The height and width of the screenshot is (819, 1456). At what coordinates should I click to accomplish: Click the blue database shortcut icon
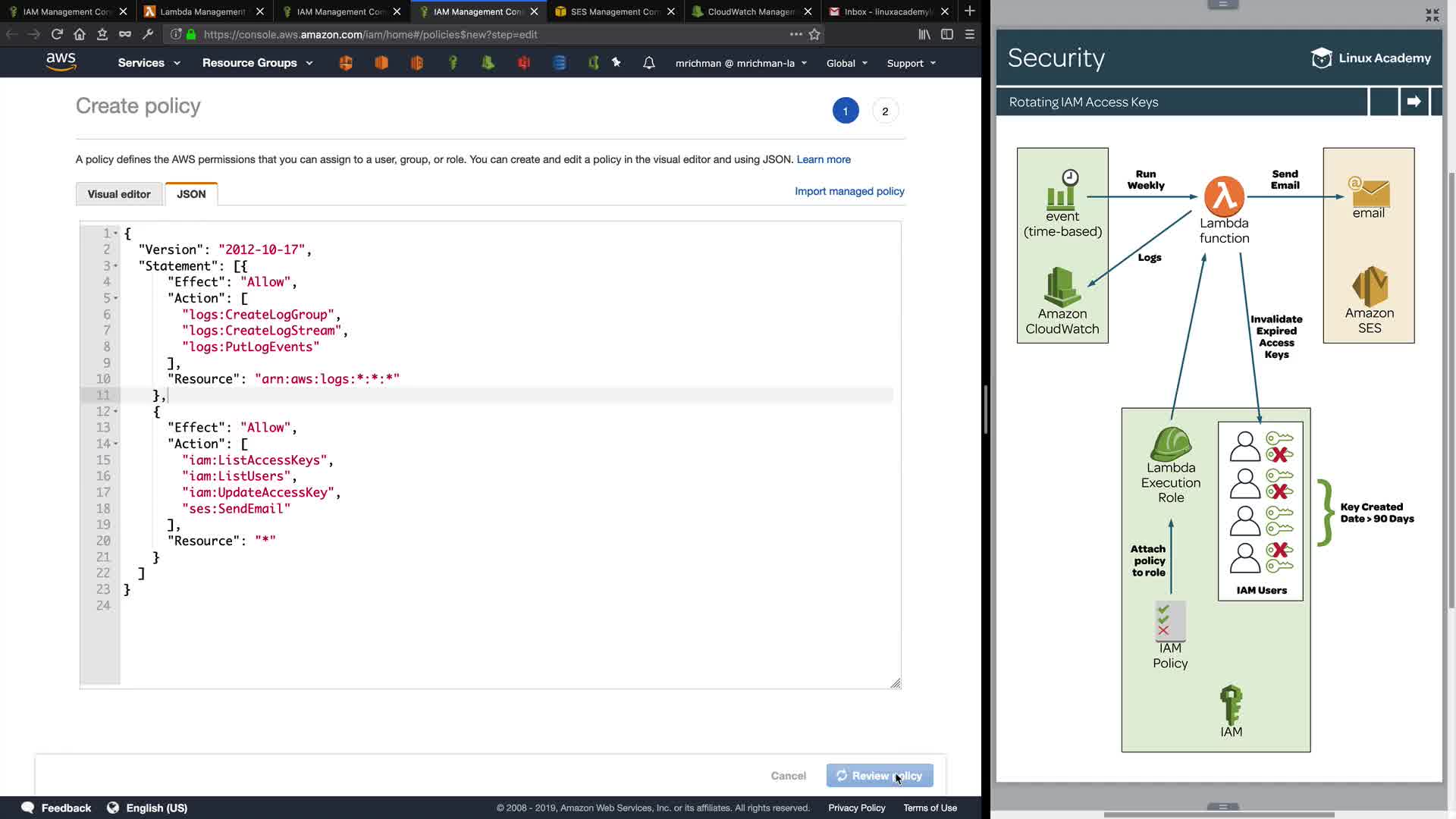click(560, 63)
